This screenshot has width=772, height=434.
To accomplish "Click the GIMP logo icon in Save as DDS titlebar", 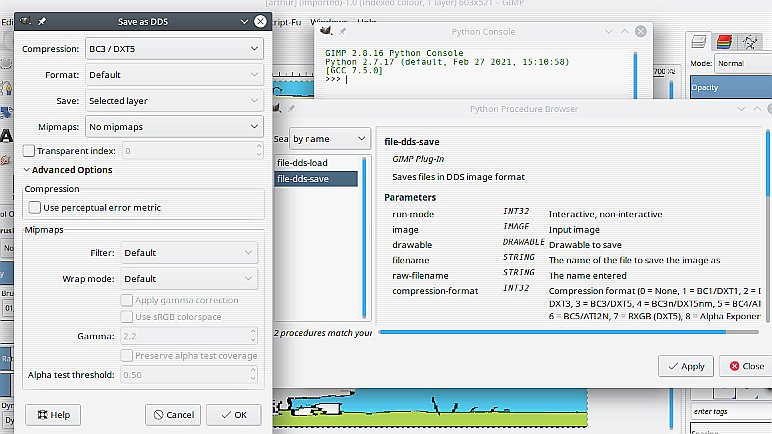I will coord(25,20).
